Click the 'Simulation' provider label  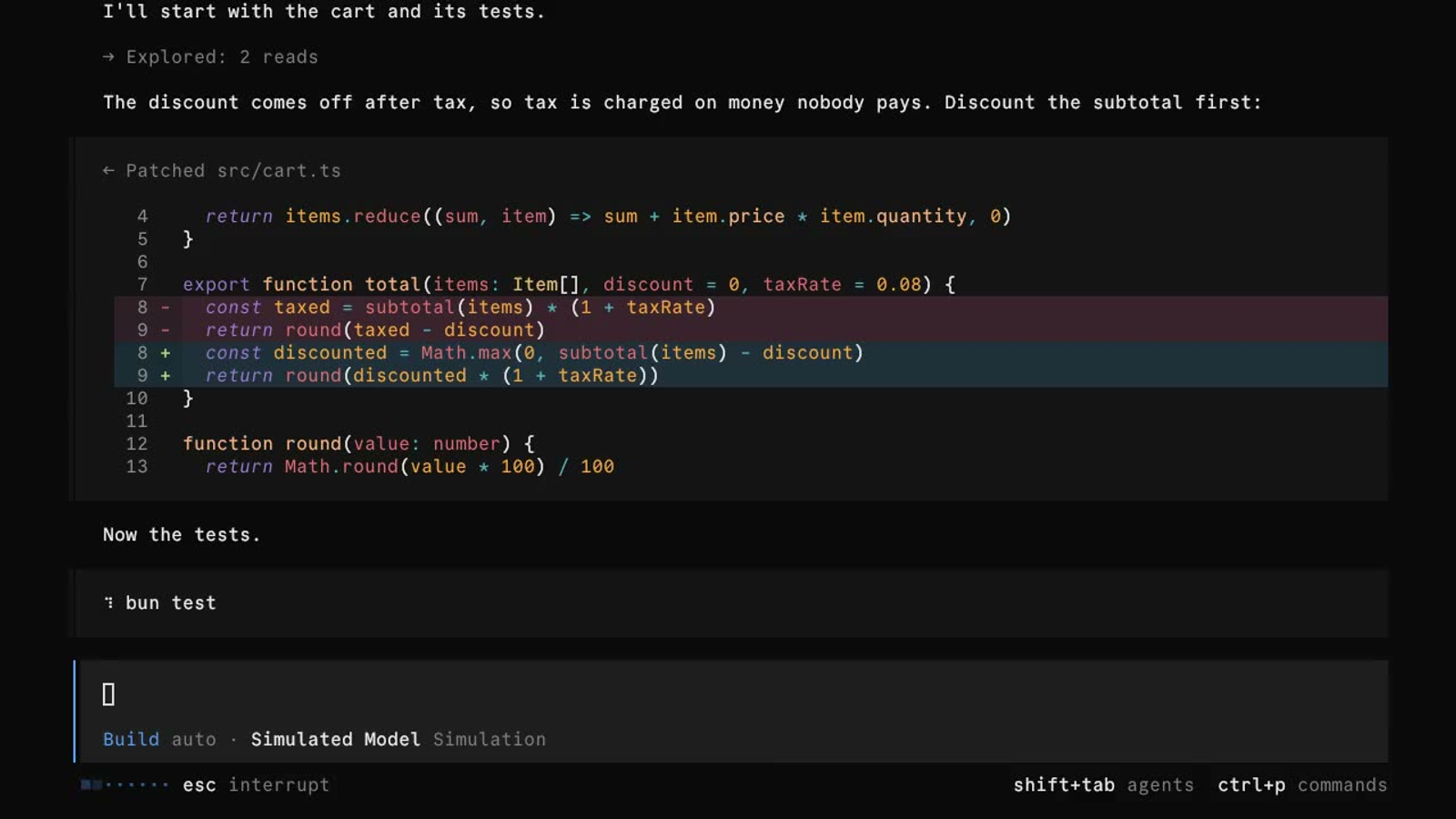point(490,739)
